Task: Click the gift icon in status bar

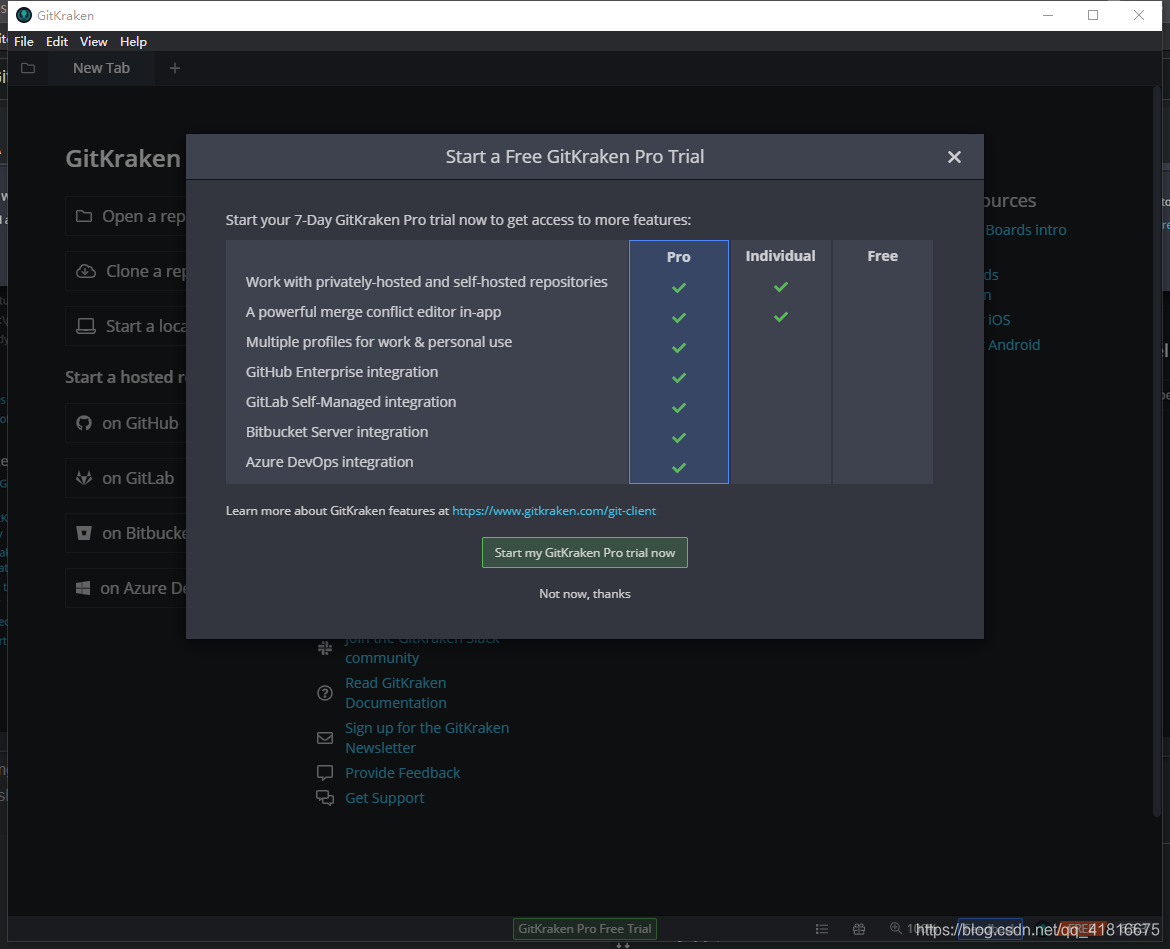Action: pyautogui.click(x=859, y=929)
